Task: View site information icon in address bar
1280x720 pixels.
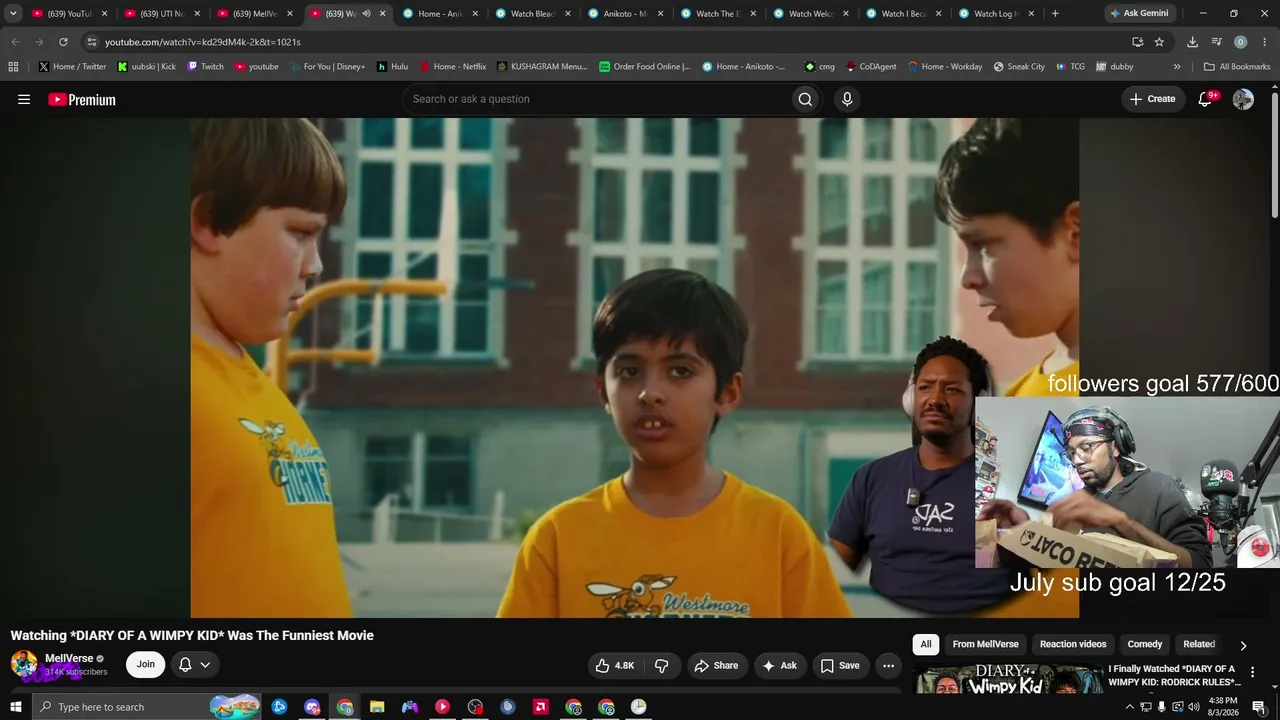Action: pos(92,42)
